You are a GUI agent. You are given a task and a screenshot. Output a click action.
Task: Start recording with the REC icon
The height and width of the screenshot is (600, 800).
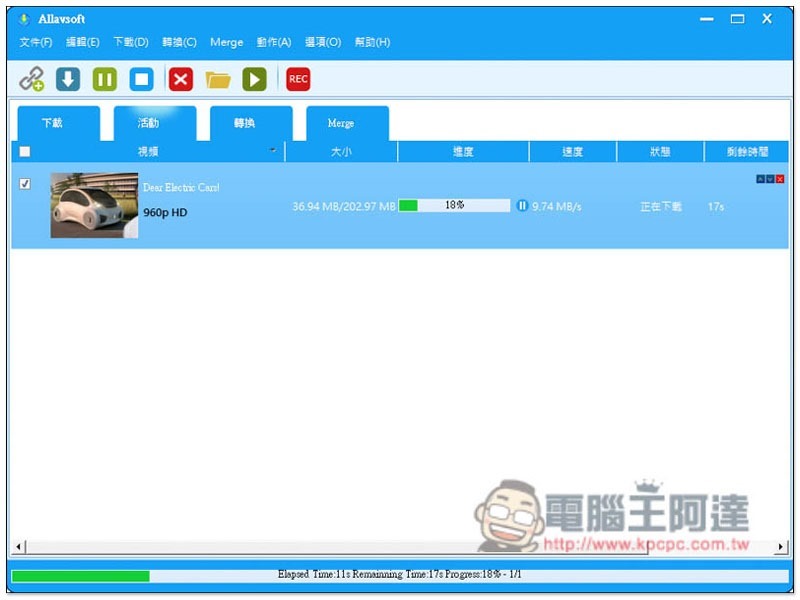click(298, 79)
